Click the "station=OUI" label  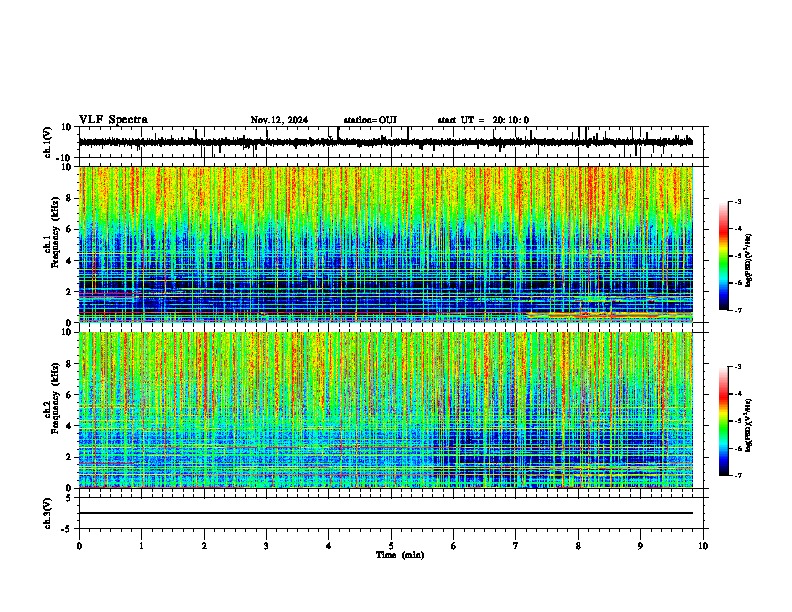pyautogui.click(x=370, y=120)
